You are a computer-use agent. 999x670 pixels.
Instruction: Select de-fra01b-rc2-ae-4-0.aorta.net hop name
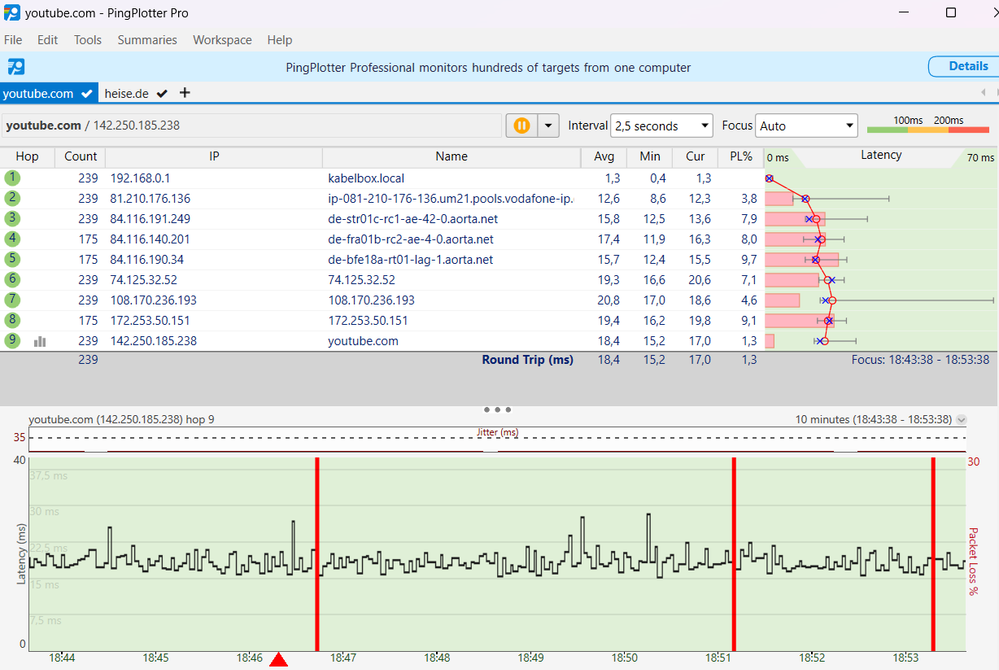[411, 239]
